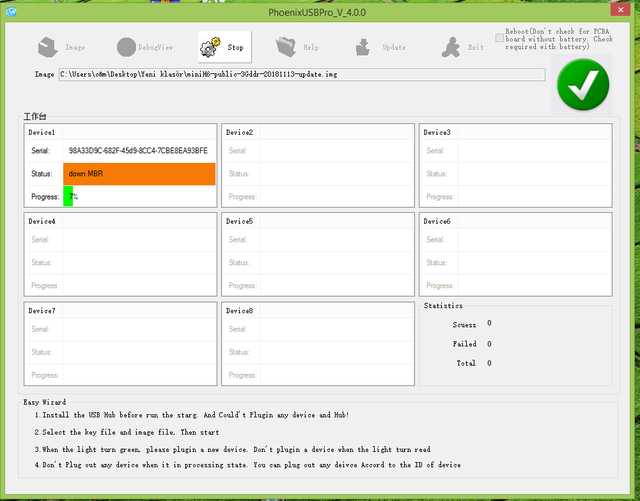Click the Easy Wizard group title
Screen dimensions: 640x501
point(44,402)
